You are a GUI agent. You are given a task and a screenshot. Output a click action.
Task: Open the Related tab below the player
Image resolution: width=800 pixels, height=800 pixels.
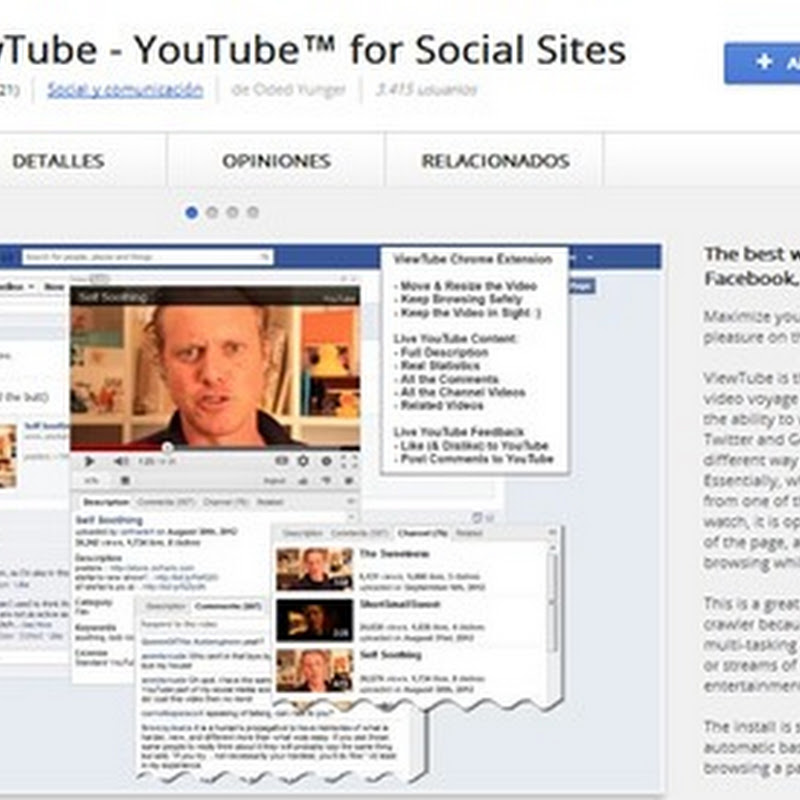click(270, 502)
